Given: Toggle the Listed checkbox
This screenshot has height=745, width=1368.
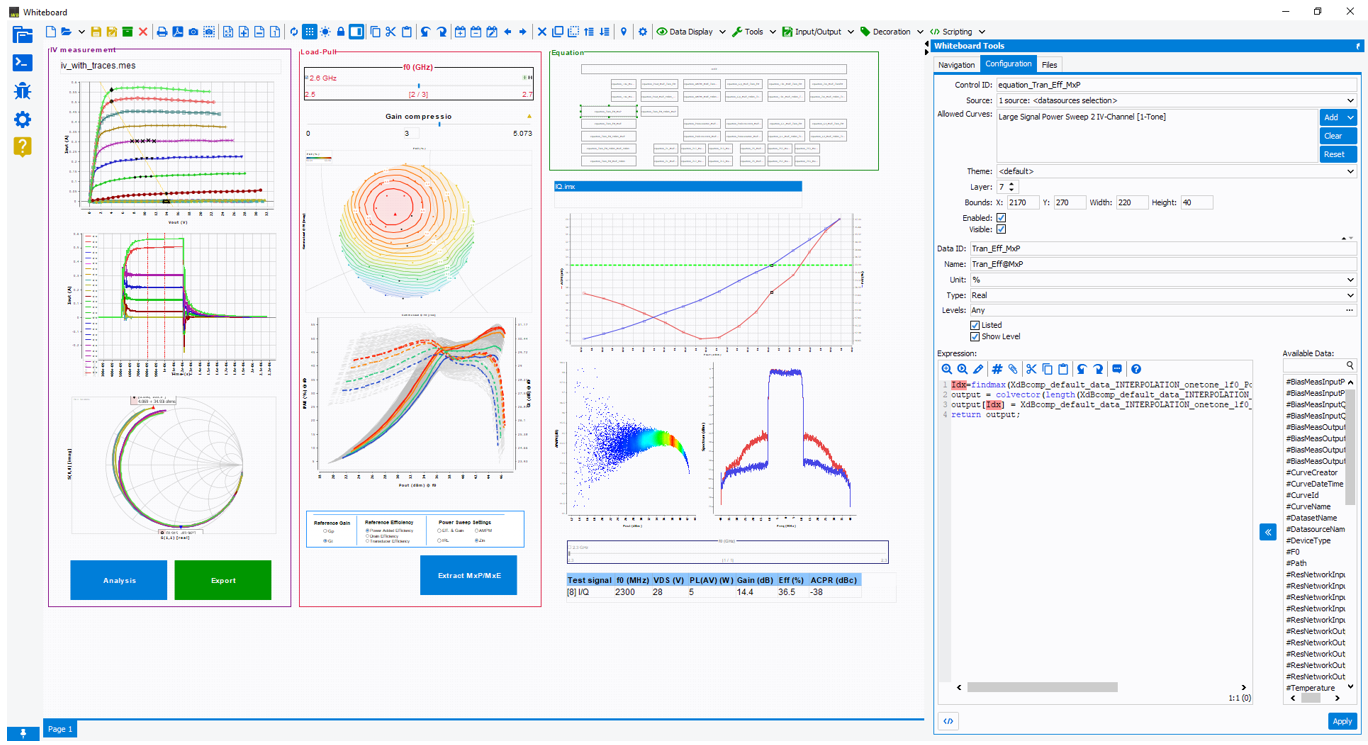Looking at the screenshot, I should tap(975, 325).
